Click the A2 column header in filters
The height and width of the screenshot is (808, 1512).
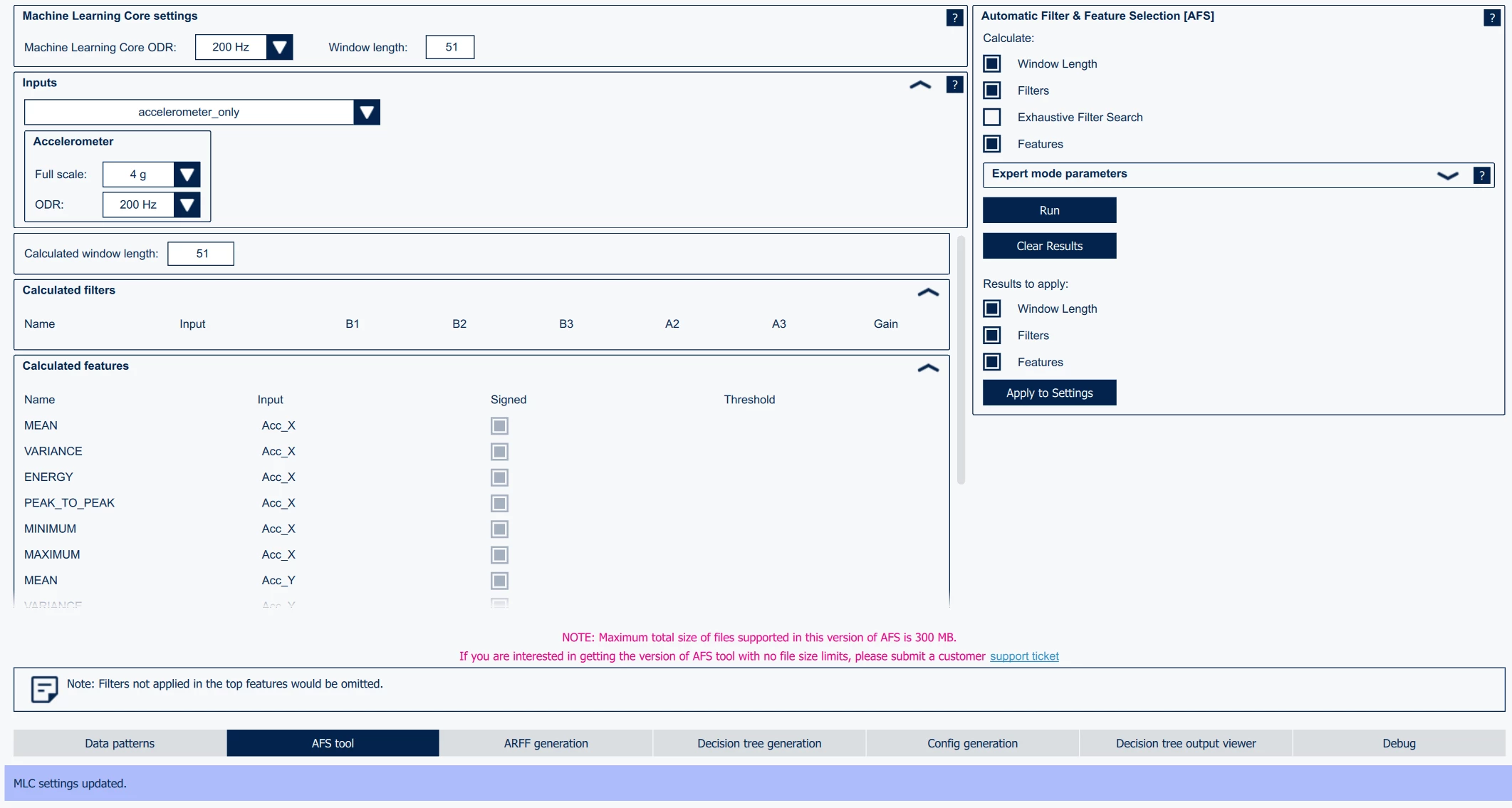click(672, 323)
